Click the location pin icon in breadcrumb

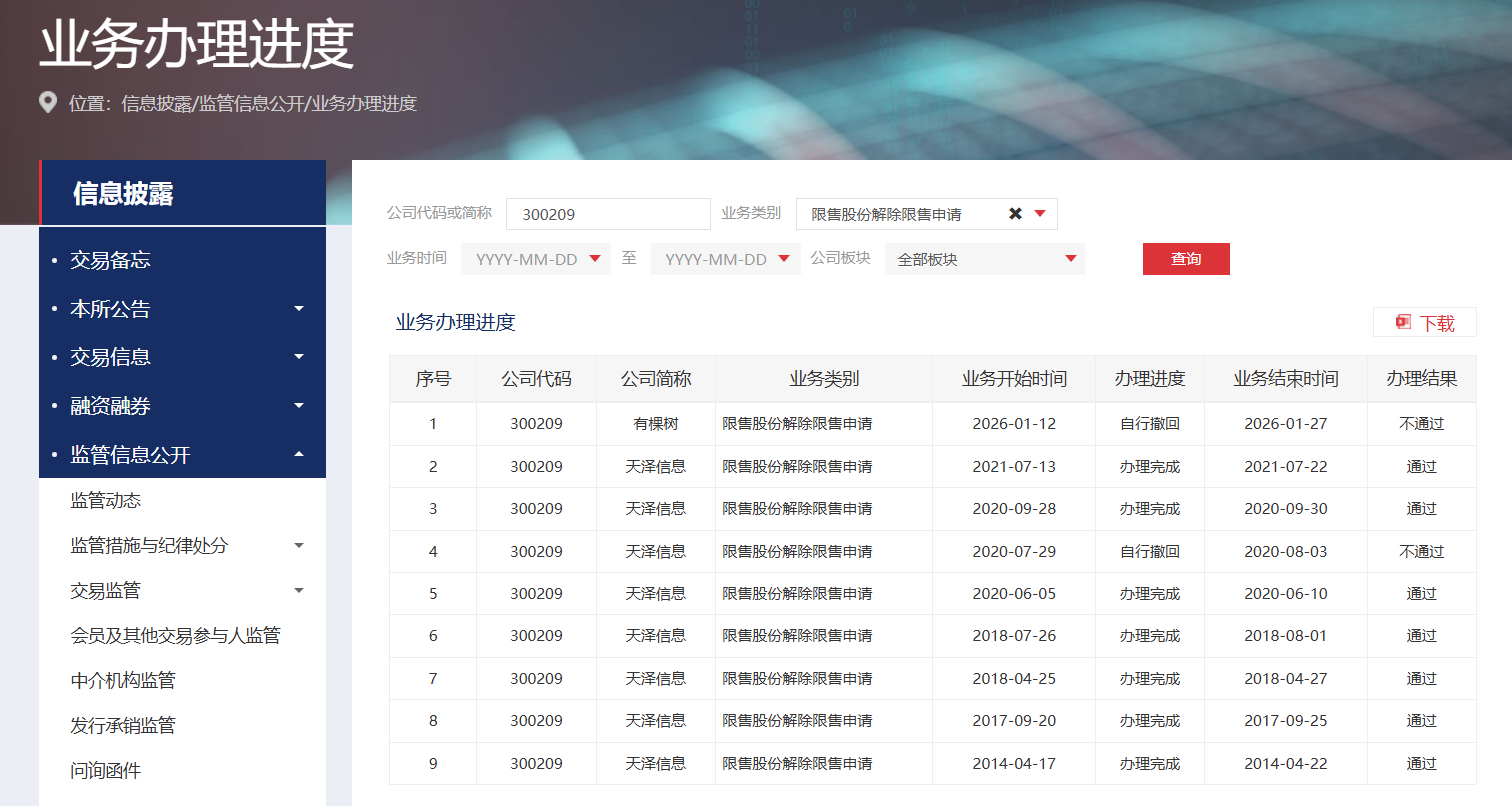[47, 103]
